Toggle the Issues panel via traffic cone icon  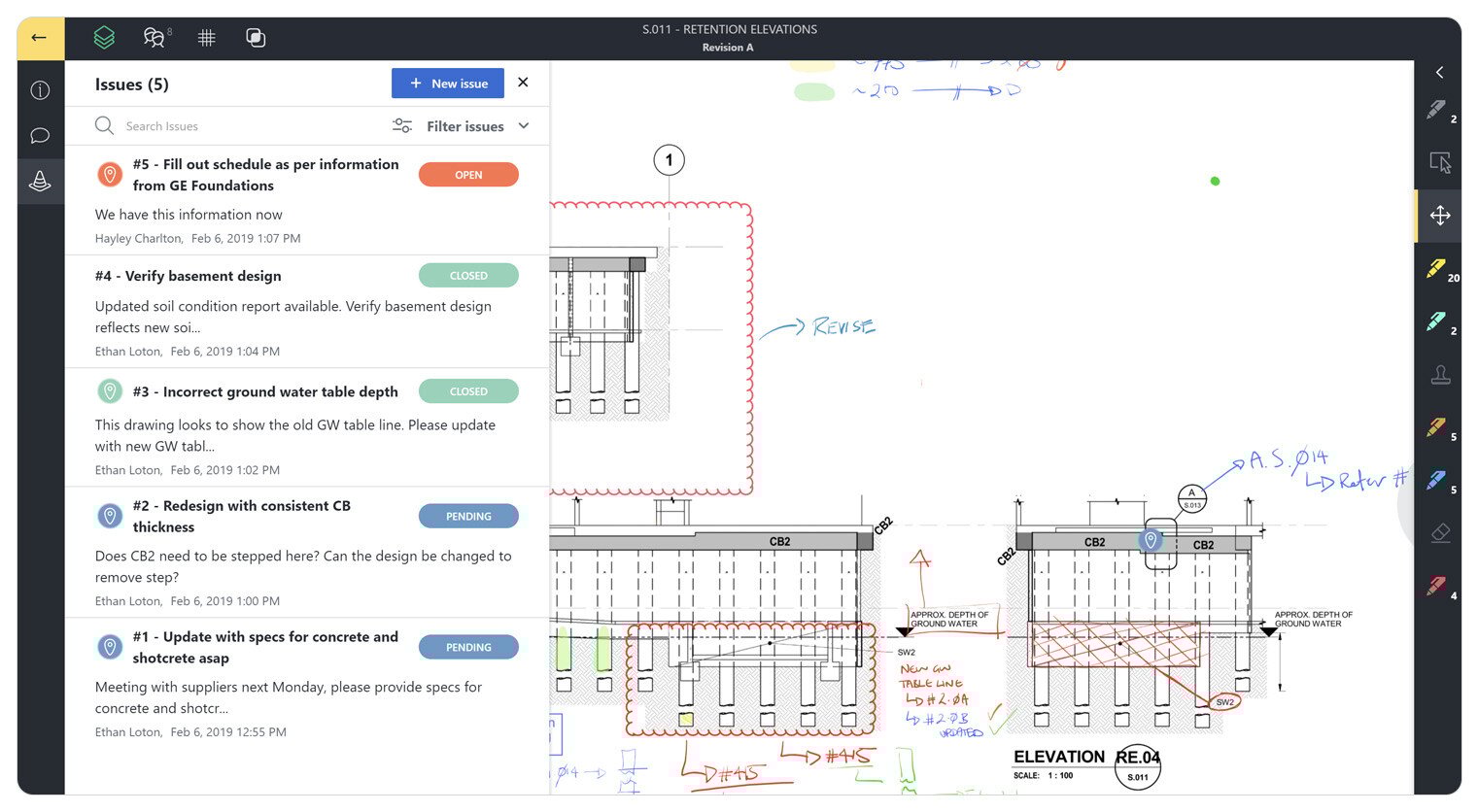40,181
